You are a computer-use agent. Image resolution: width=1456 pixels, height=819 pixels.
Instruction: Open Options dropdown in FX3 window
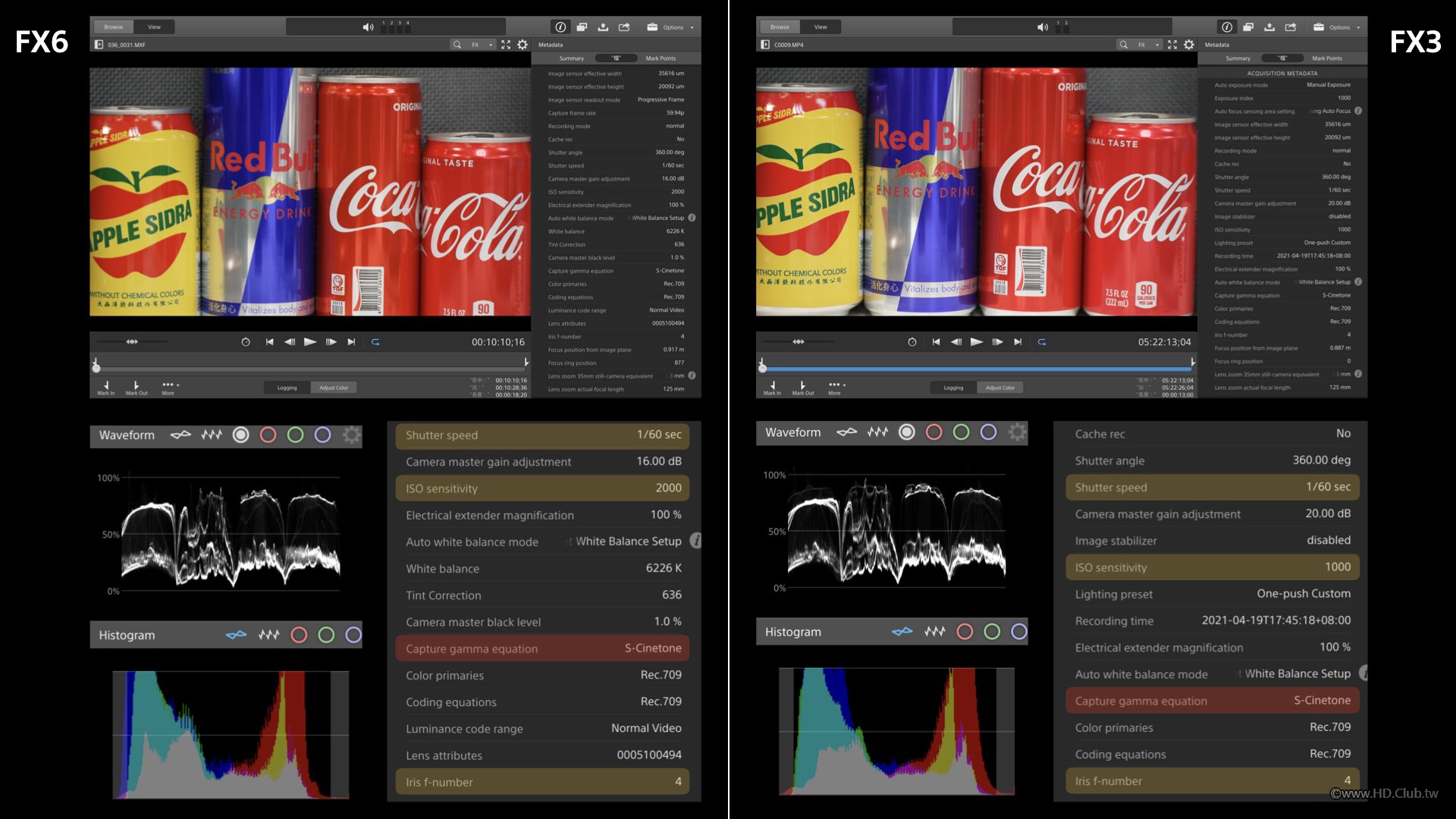pyautogui.click(x=1337, y=27)
